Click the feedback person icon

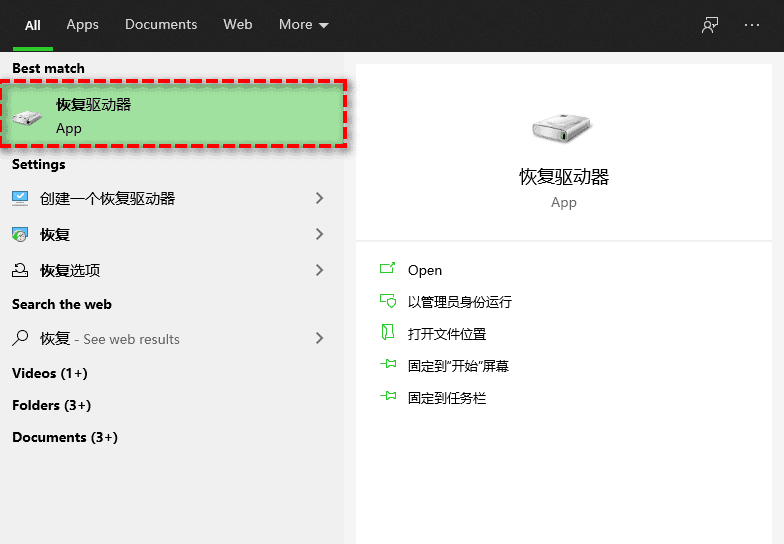point(710,25)
